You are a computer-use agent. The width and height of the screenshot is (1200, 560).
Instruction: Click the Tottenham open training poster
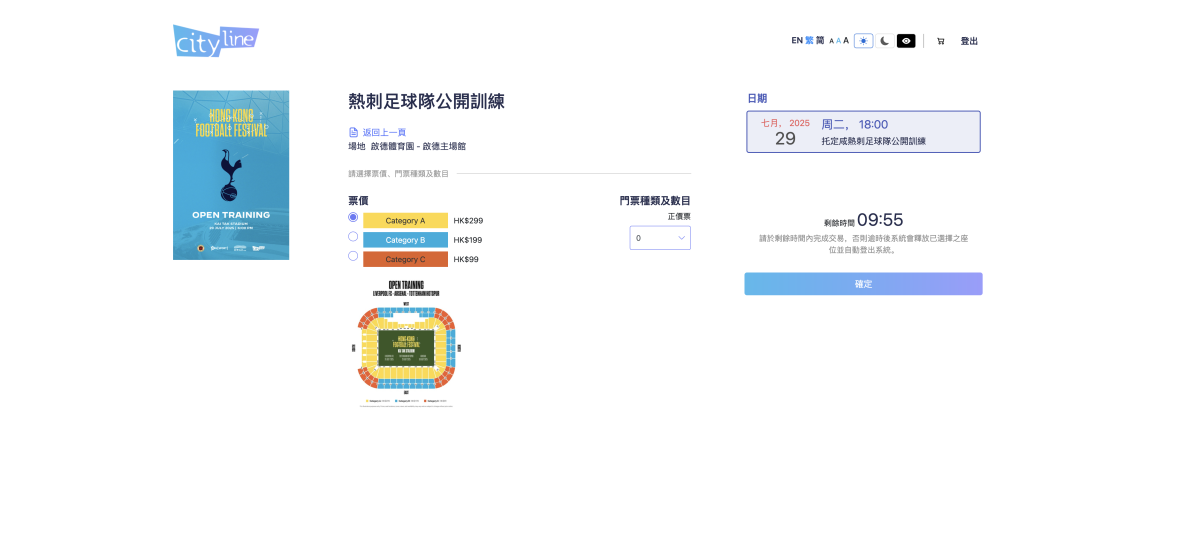click(231, 175)
